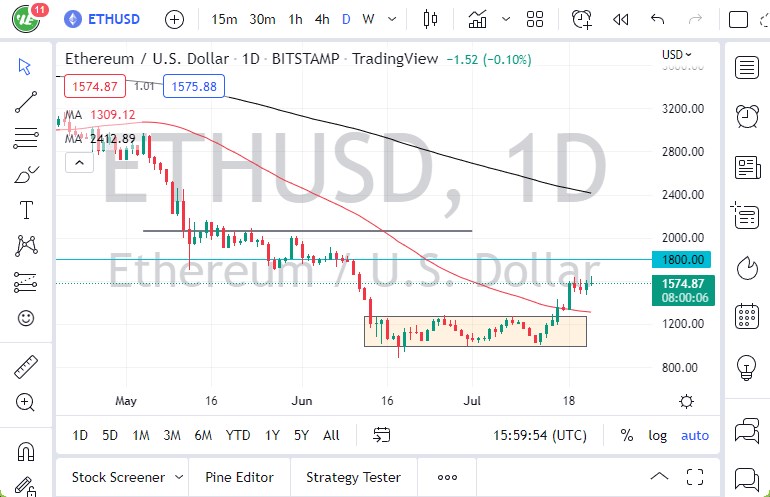The image size is (770, 497).
Task: Select the crosshair cursor tool
Action: pos(26,66)
